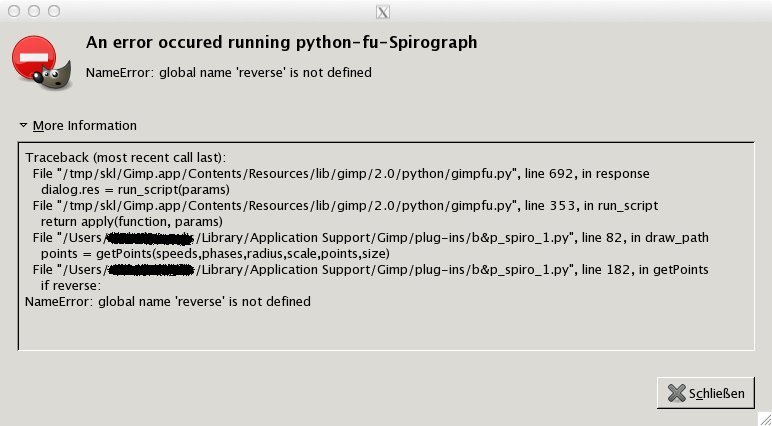Viewport: 772px width, 426px height.
Task: Click the NameError message under the heading
Action: [x=228, y=72]
